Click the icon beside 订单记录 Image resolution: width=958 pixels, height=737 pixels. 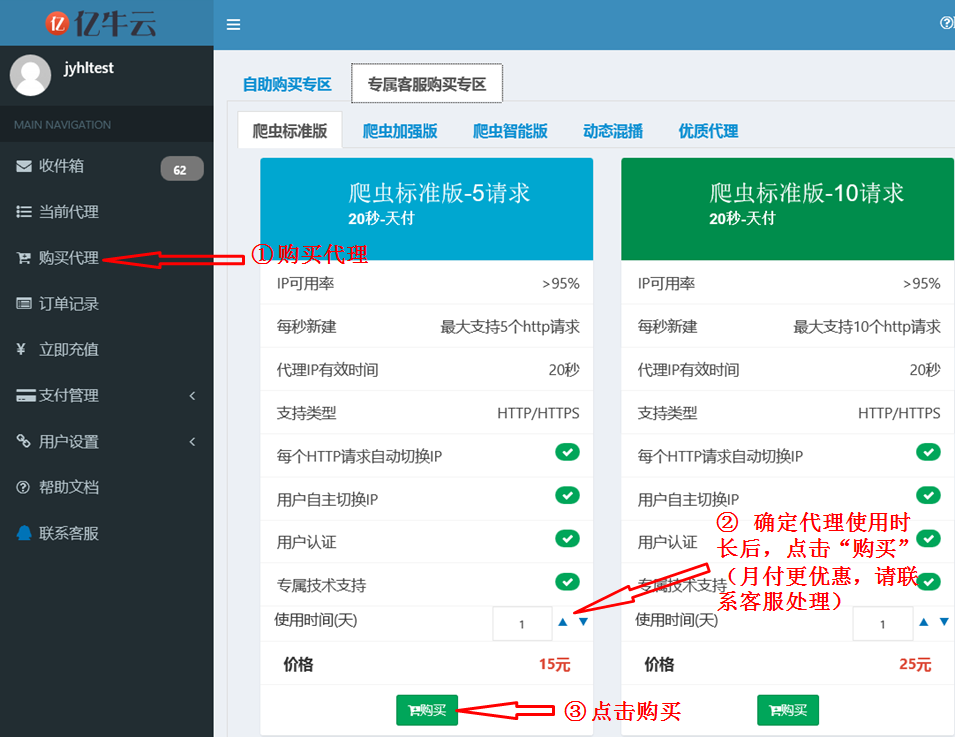[x=24, y=304]
